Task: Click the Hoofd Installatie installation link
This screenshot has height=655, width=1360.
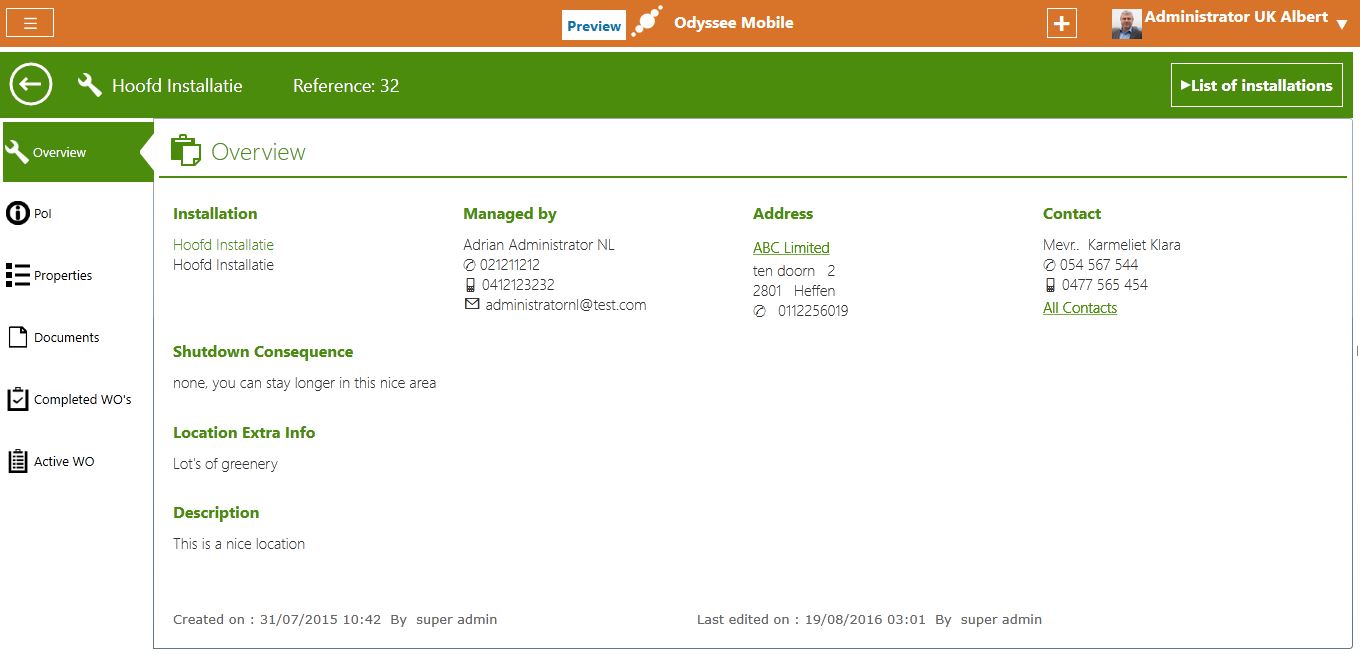Action: [x=223, y=245]
